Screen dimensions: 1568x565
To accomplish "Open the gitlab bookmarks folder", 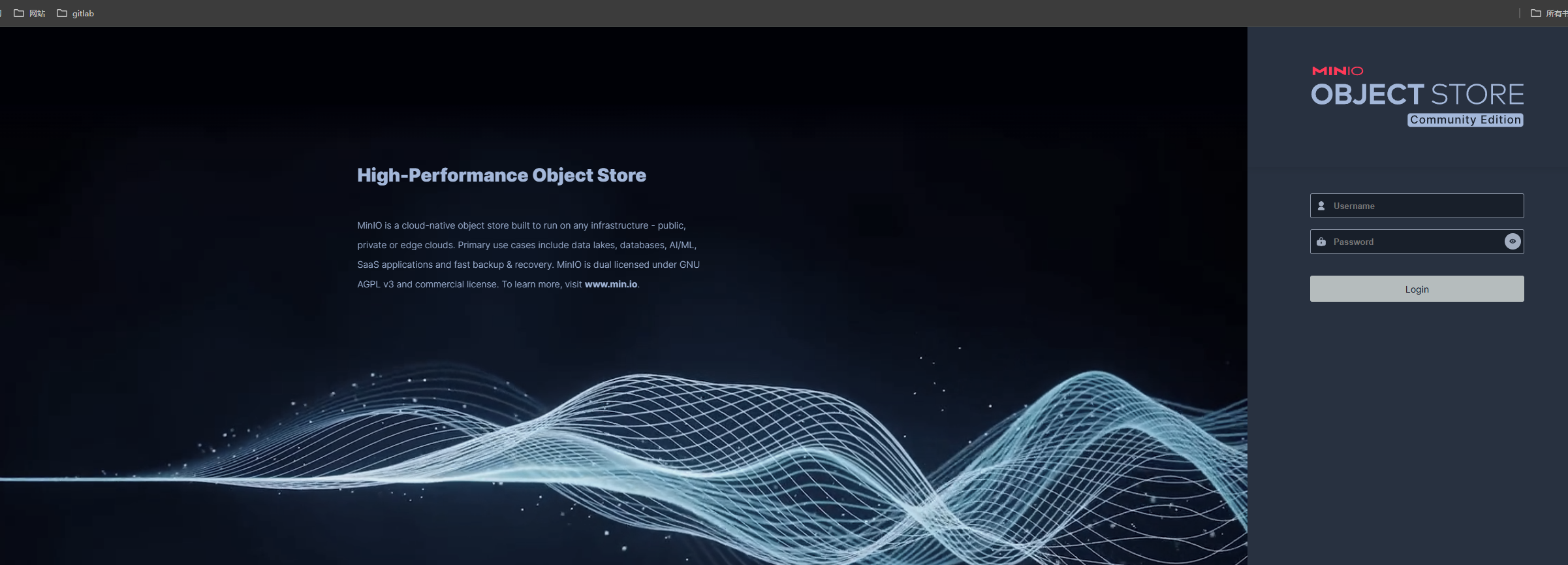I will coord(75,13).
